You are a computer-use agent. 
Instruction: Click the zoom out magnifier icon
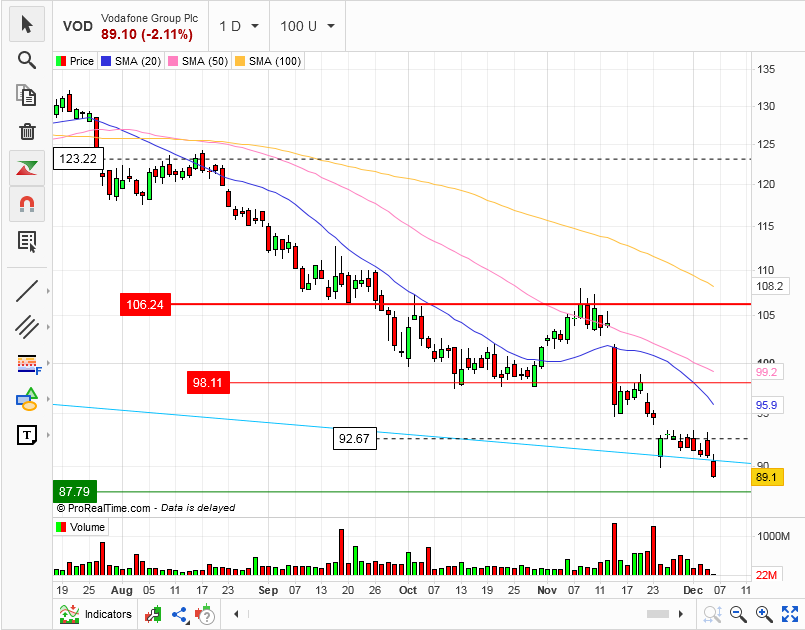(x=738, y=614)
